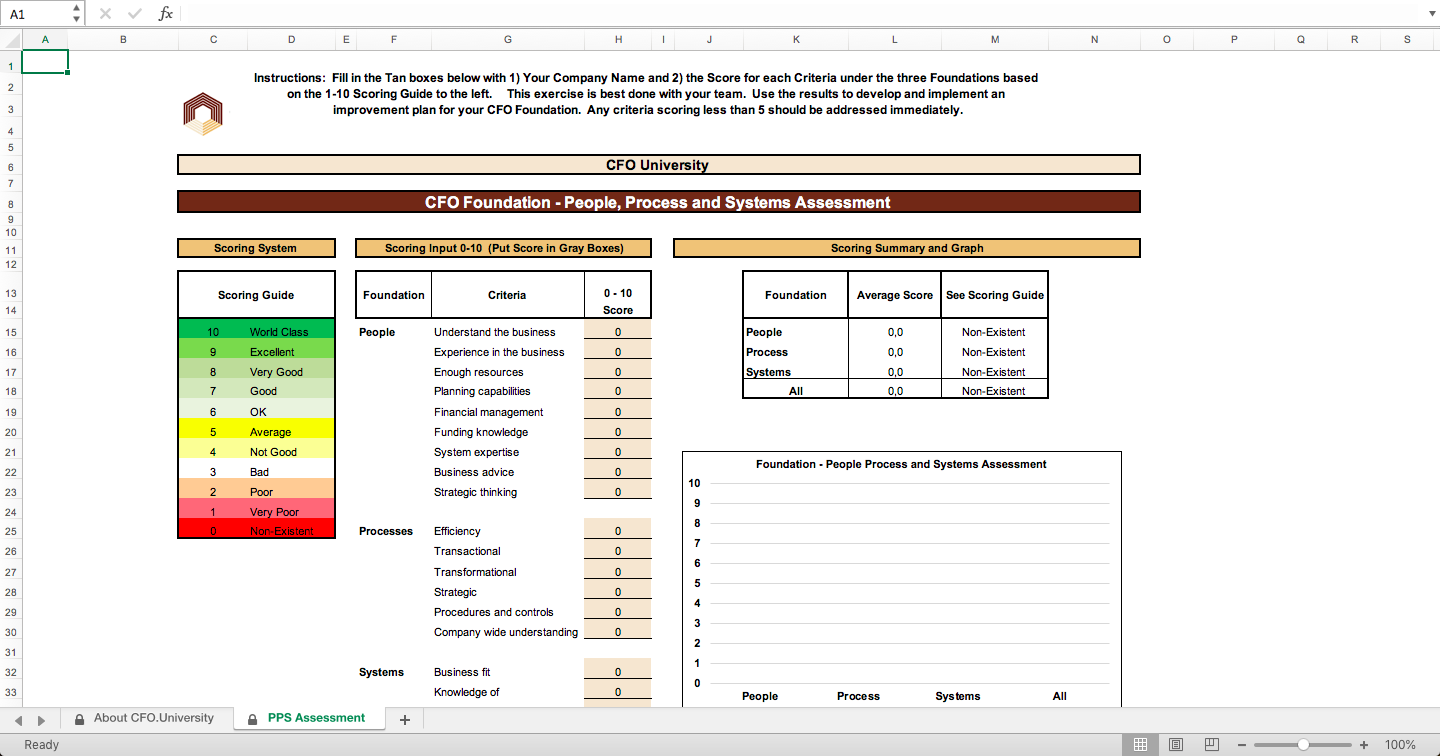Screen dimensions: 1440x756
Task: Click the Planning capabilities criteria text
Action: point(482,391)
